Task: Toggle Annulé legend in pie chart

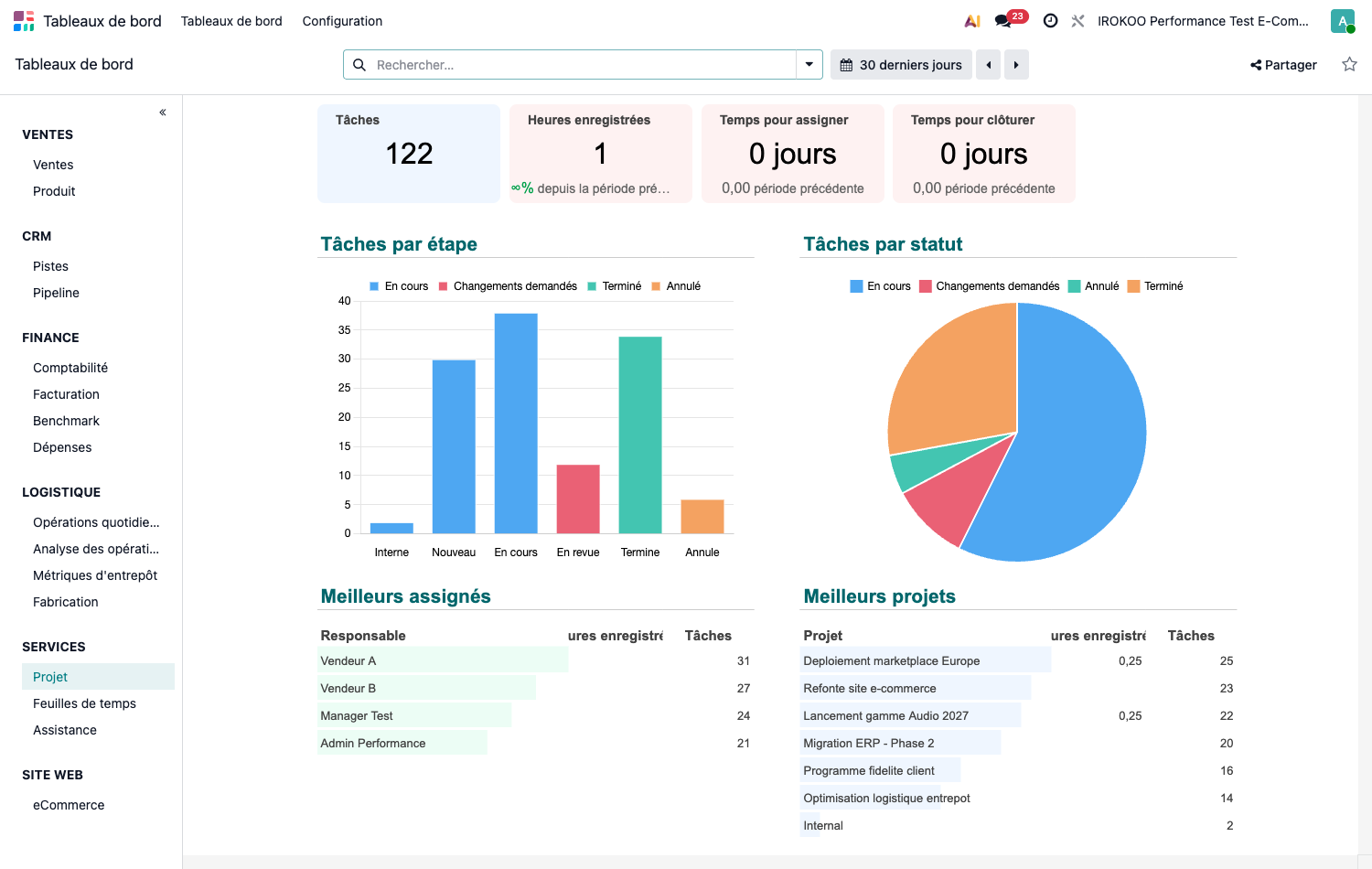Action: pos(1094,286)
